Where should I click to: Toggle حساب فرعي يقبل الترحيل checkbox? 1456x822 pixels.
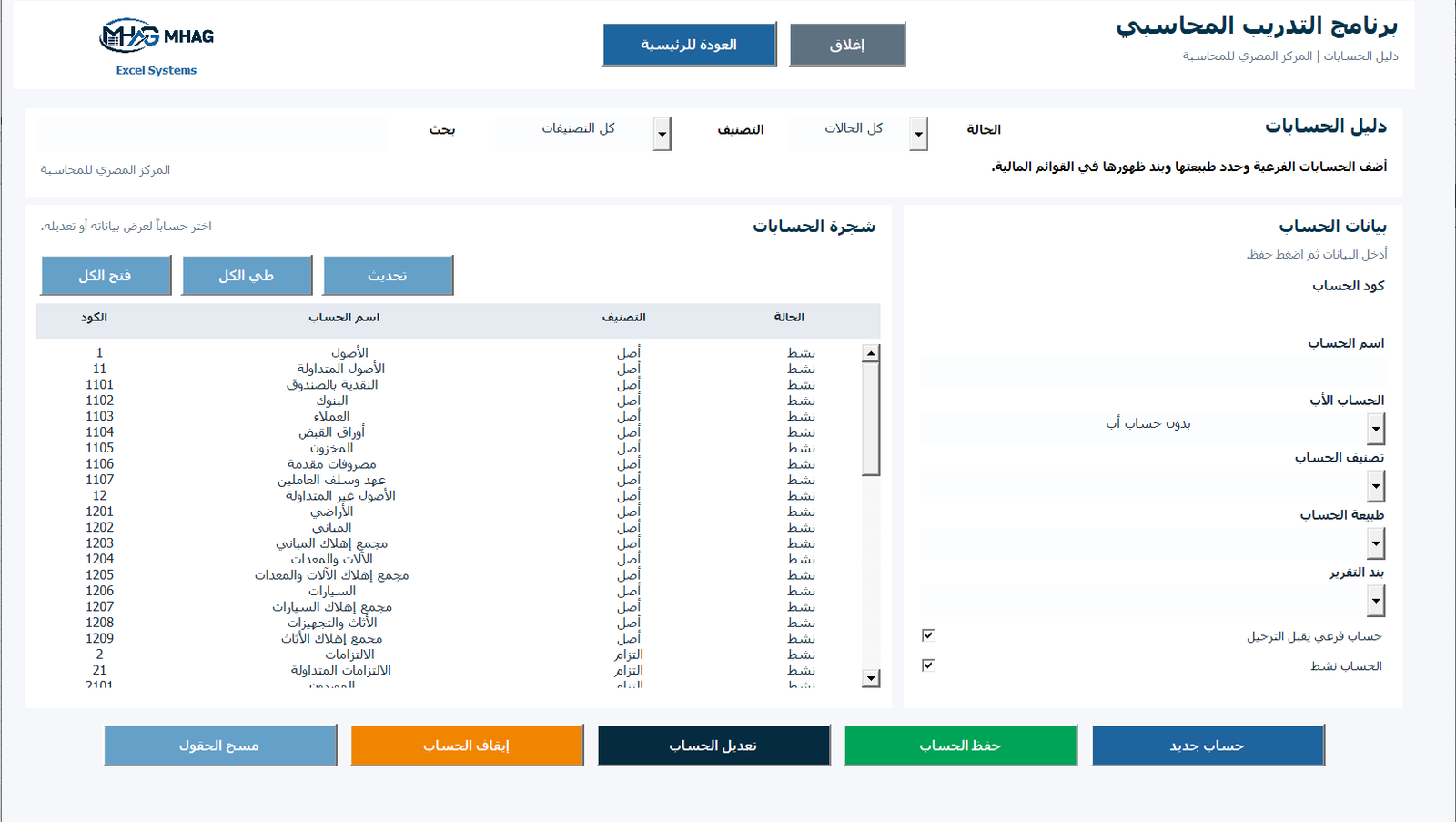click(928, 635)
